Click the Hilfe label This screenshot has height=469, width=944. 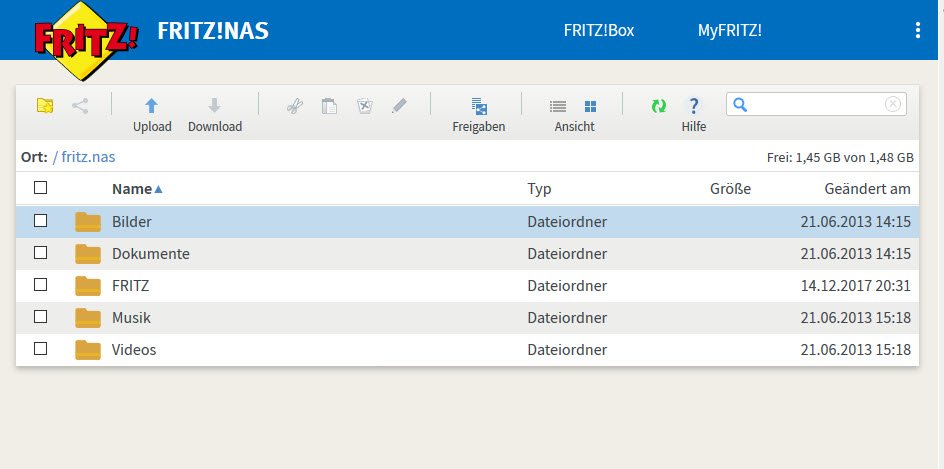(694, 126)
